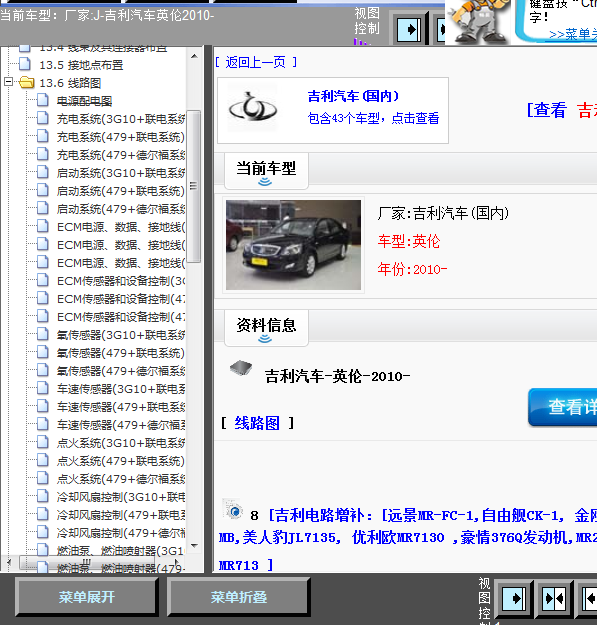Viewport: 597px width, 625px height.
Task: Click bottom view control split-center button
Action: click(x=555, y=598)
